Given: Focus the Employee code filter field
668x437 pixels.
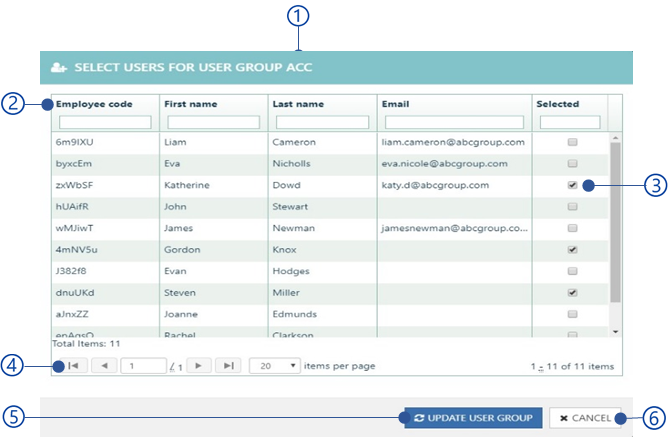Looking at the screenshot, I should 105,122.
